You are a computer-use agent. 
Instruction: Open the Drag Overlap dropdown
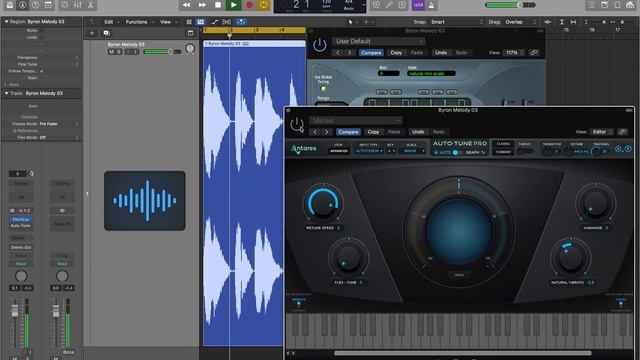point(521,22)
